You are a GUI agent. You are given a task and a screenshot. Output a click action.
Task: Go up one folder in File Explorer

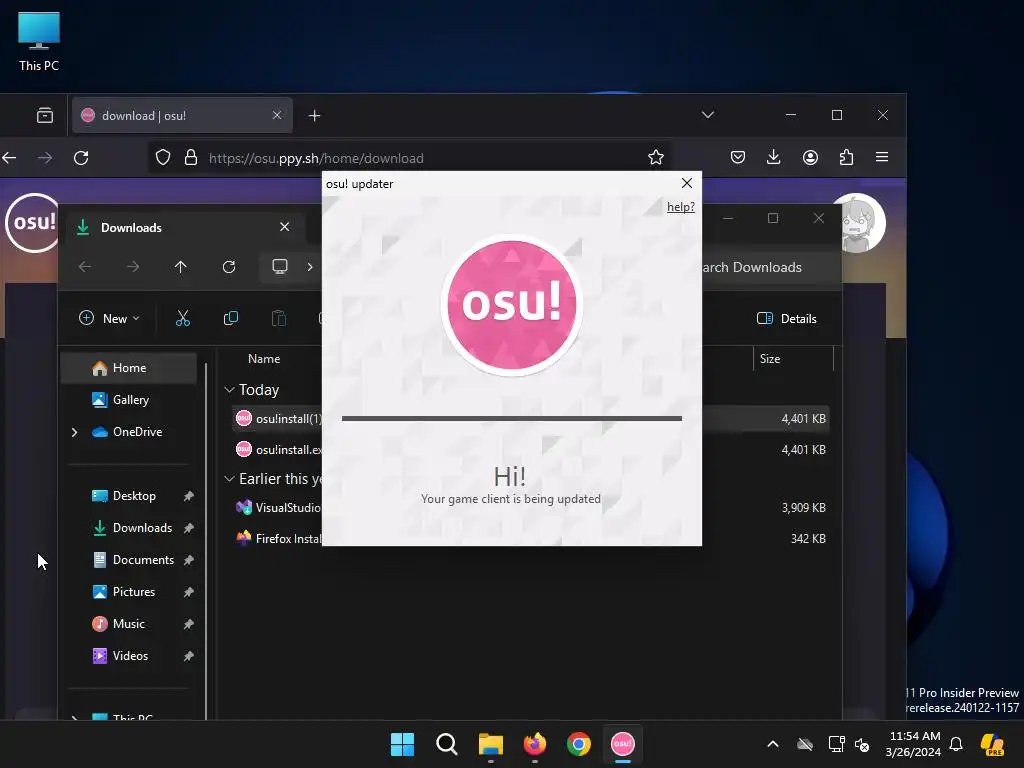(180, 266)
